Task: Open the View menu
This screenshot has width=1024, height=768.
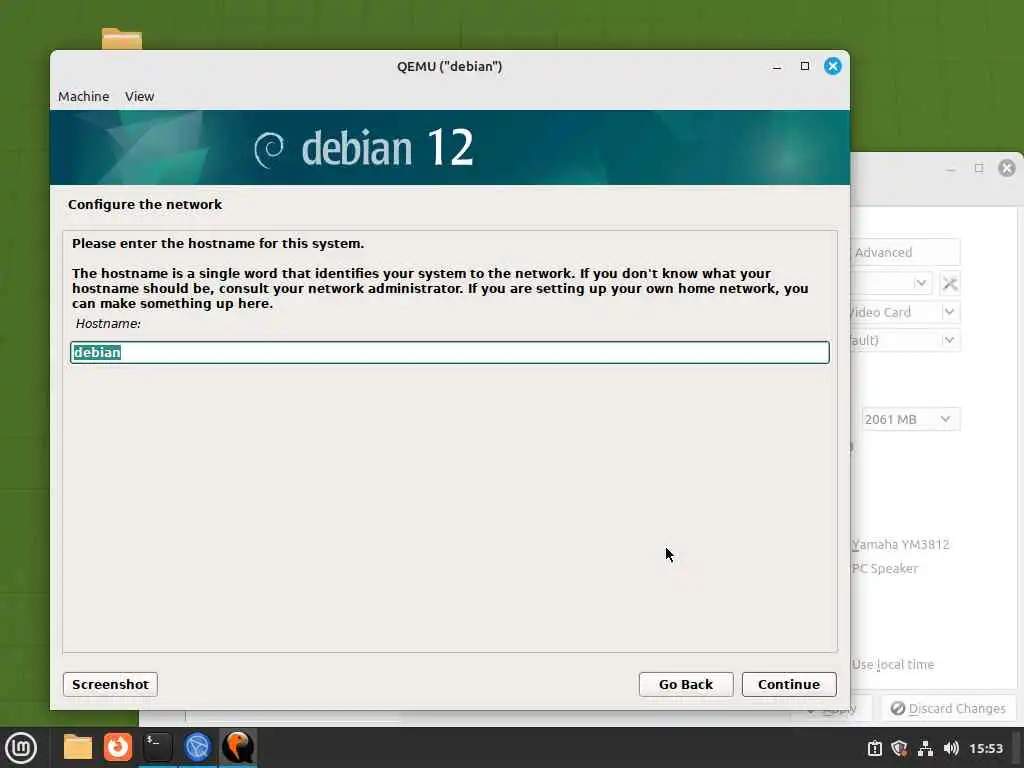Action: point(140,97)
